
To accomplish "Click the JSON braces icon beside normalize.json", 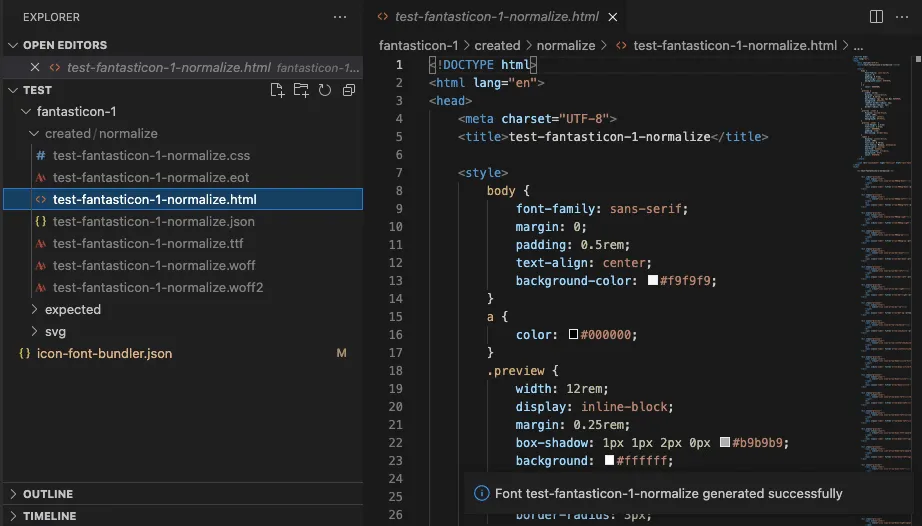I will (41, 222).
